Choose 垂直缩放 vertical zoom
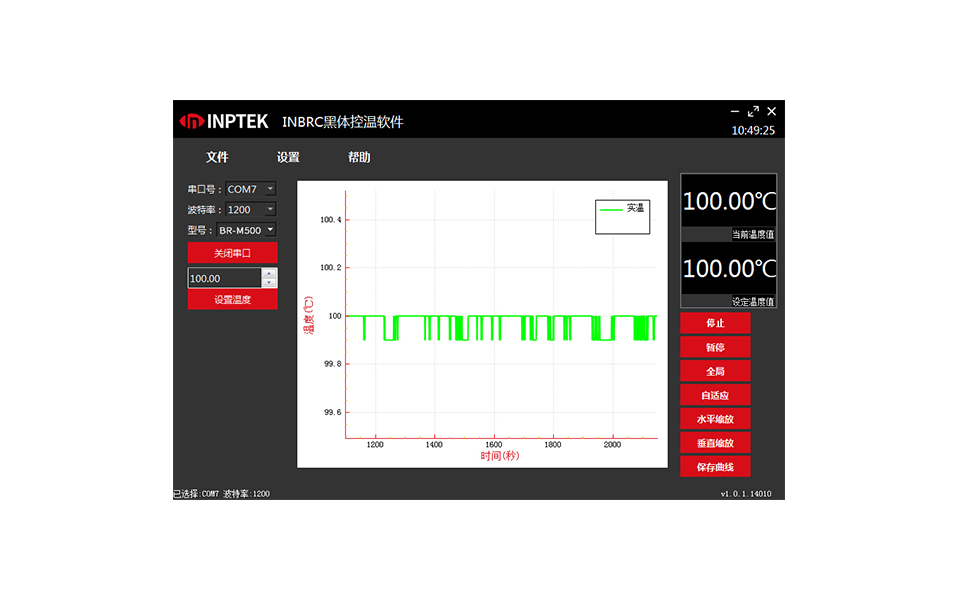Viewport: 960px width, 600px height. [x=715, y=443]
